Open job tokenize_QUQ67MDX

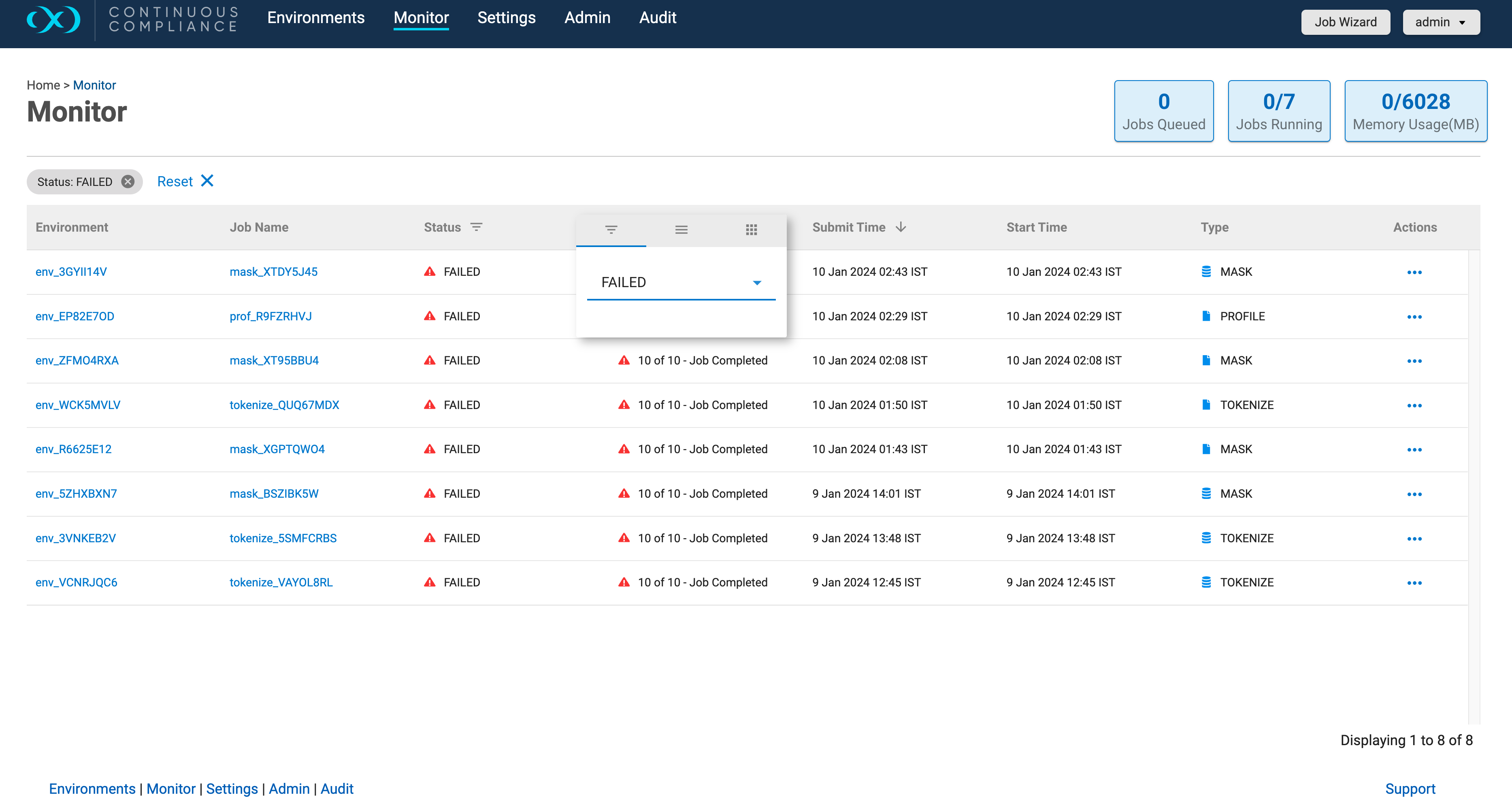pyautogui.click(x=284, y=405)
